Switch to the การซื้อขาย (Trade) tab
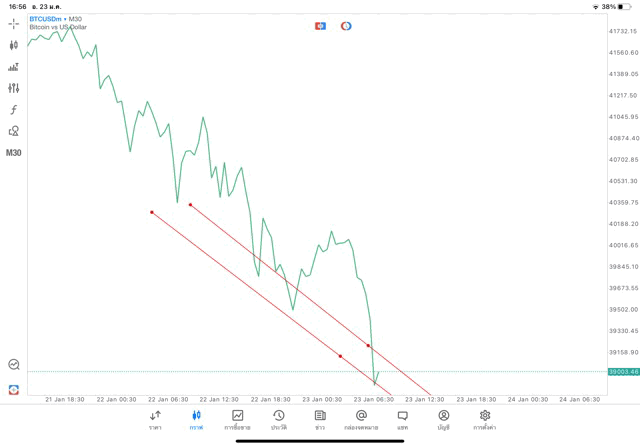 pyautogui.click(x=237, y=420)
